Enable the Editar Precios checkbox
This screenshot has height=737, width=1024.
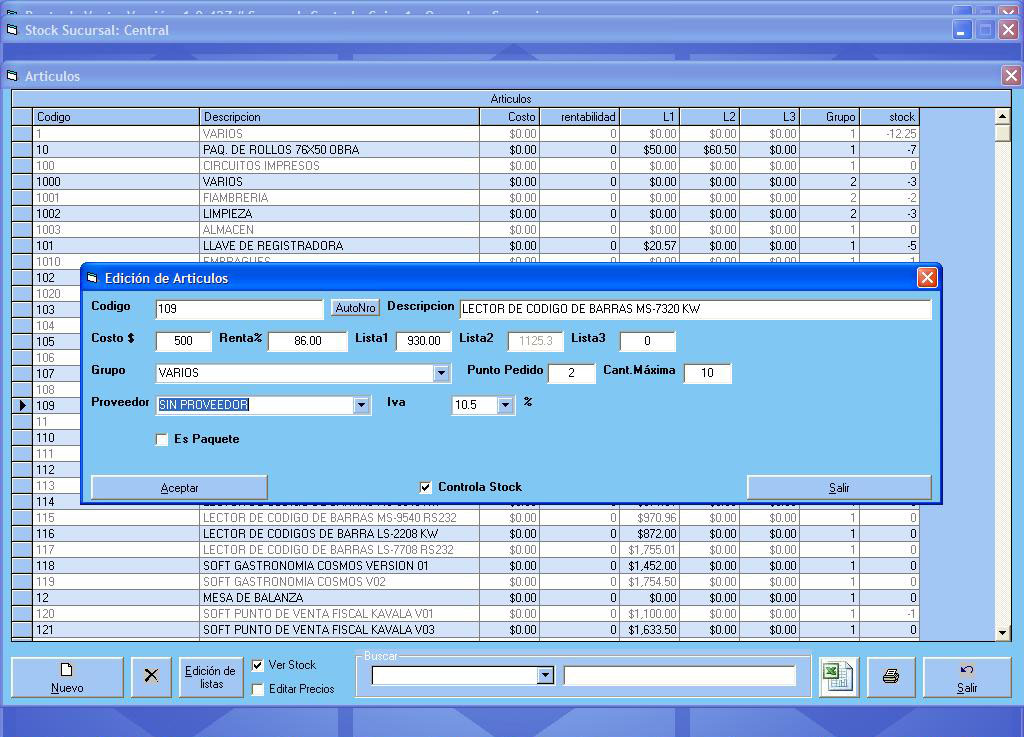point(258,689)
